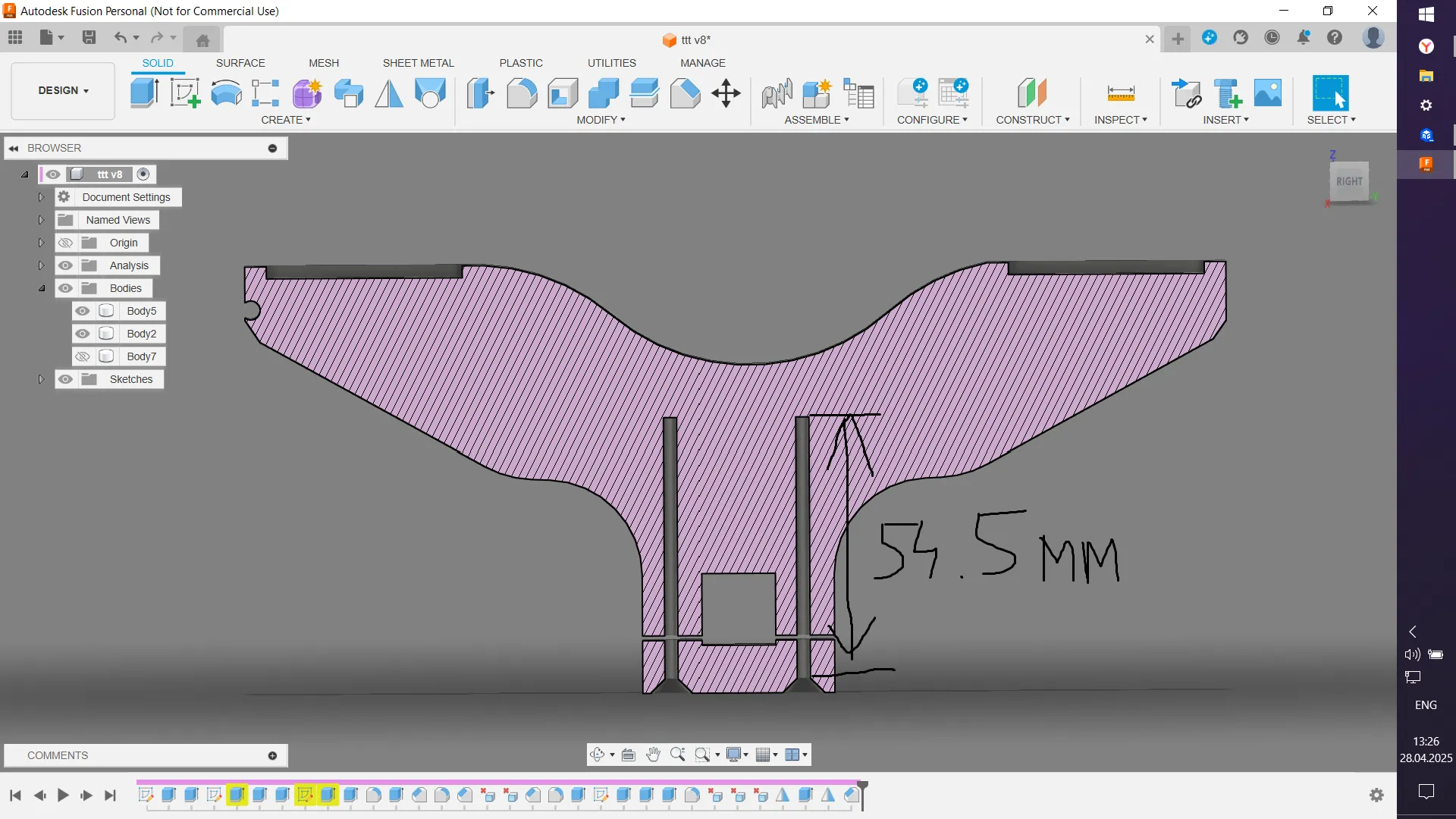Show Body7 by toggling its visibility
Screen dimensions: 1456x819
(x=83, y=356)
